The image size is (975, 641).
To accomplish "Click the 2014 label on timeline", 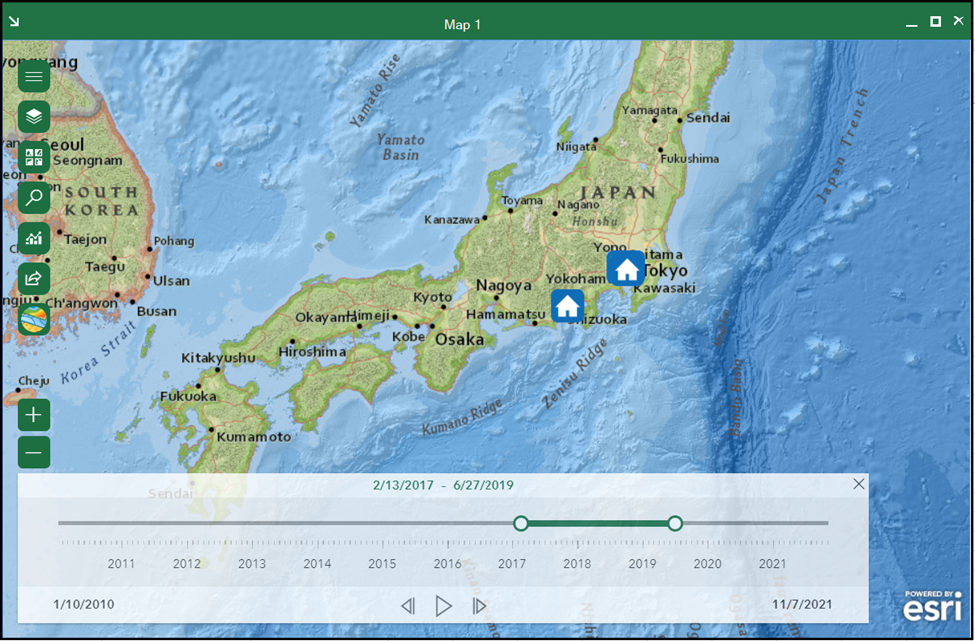I will pyautogui.click(x=317, y=564).
